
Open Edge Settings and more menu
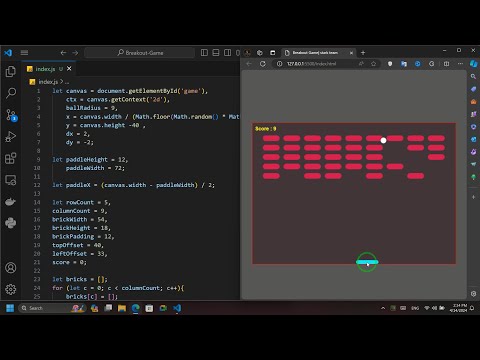tap(460, 64)
